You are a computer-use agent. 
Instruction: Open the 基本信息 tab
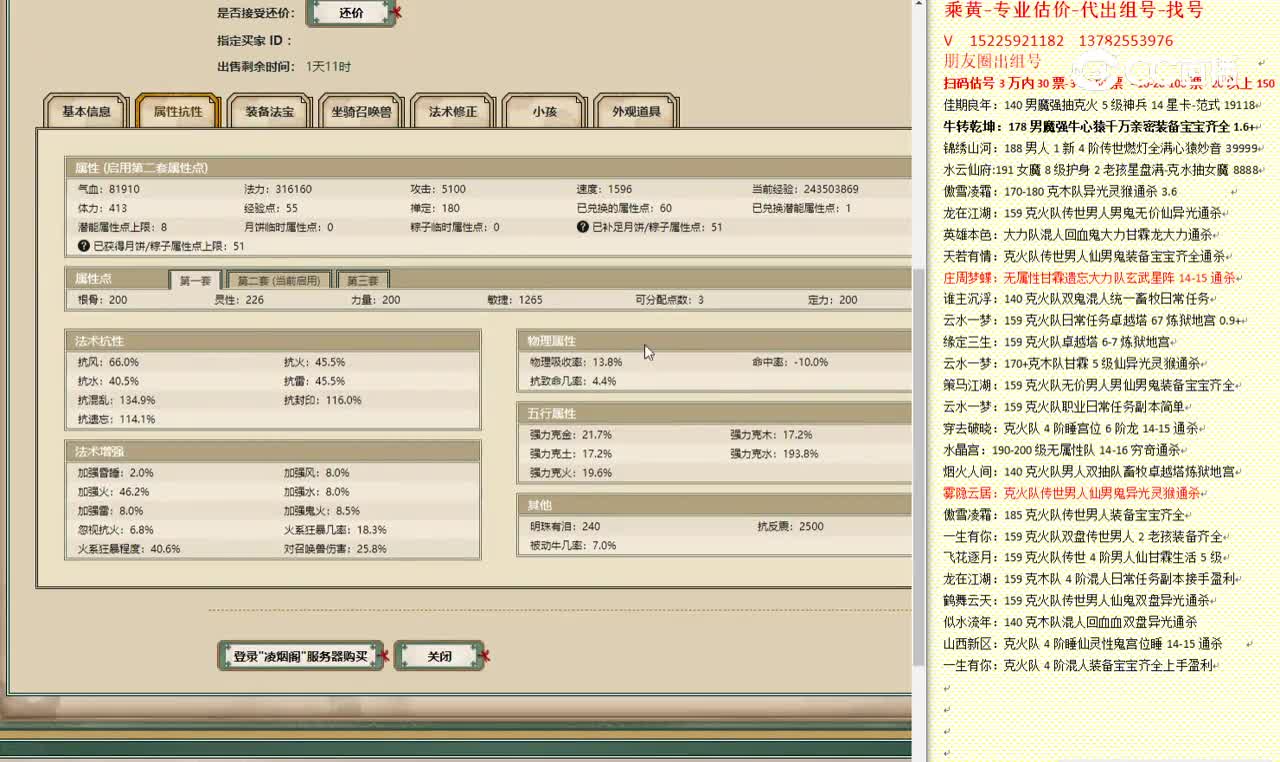(x=87, y=112)
